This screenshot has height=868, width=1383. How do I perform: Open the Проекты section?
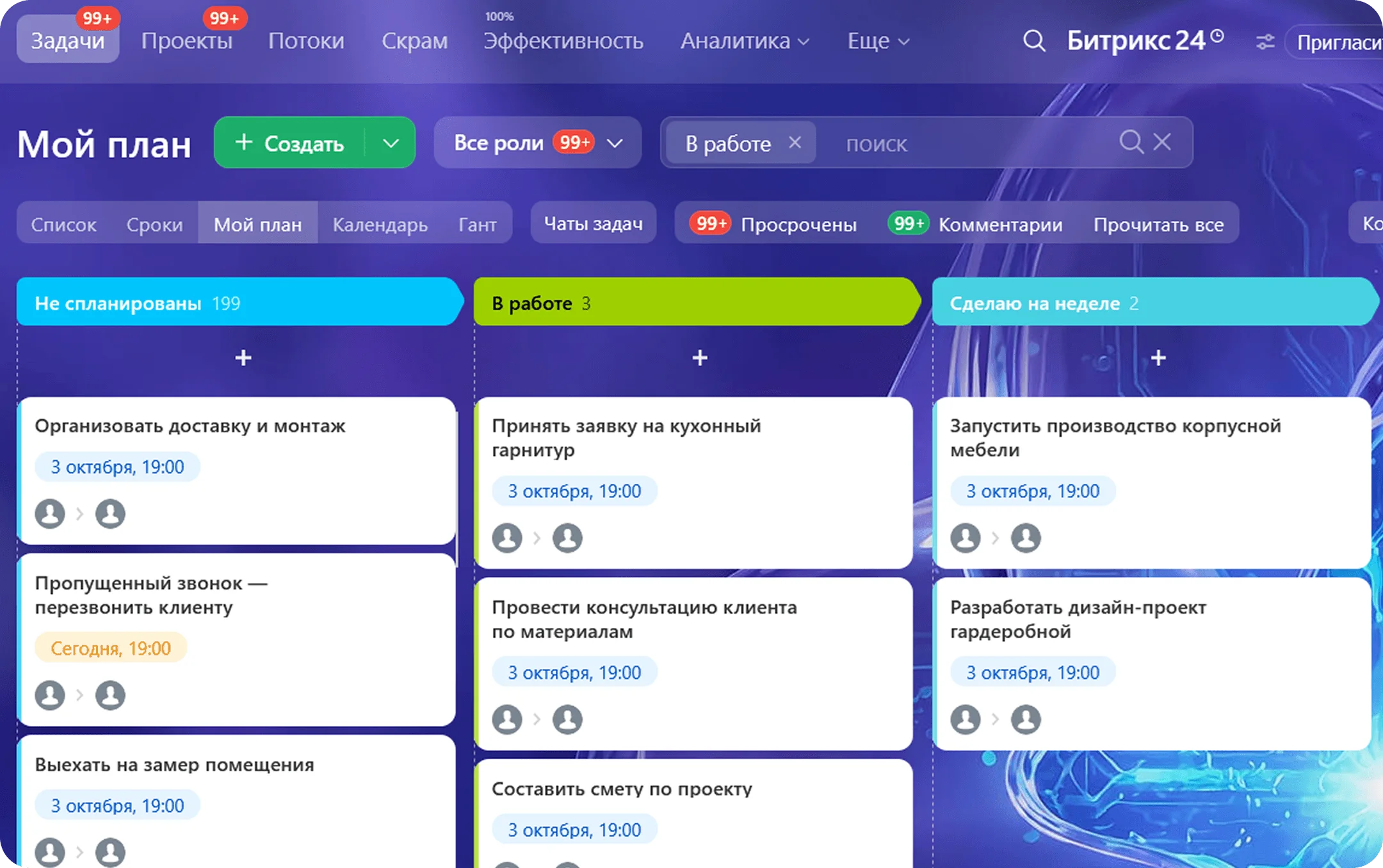187,41
